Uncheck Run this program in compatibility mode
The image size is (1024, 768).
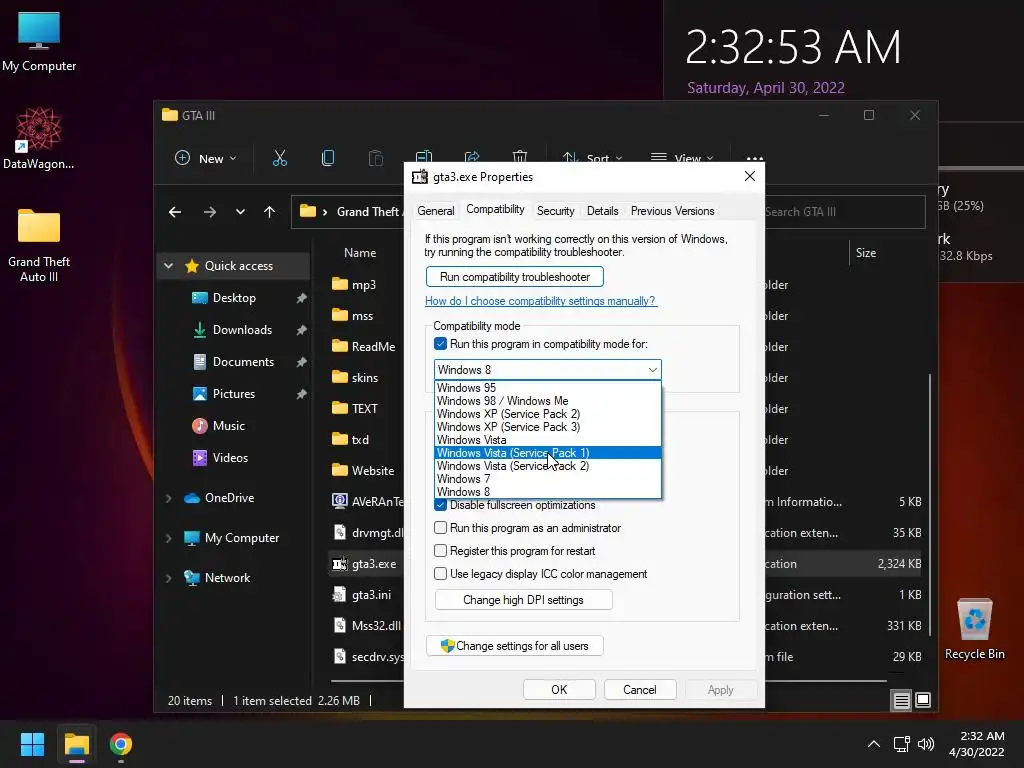[441, 344]
